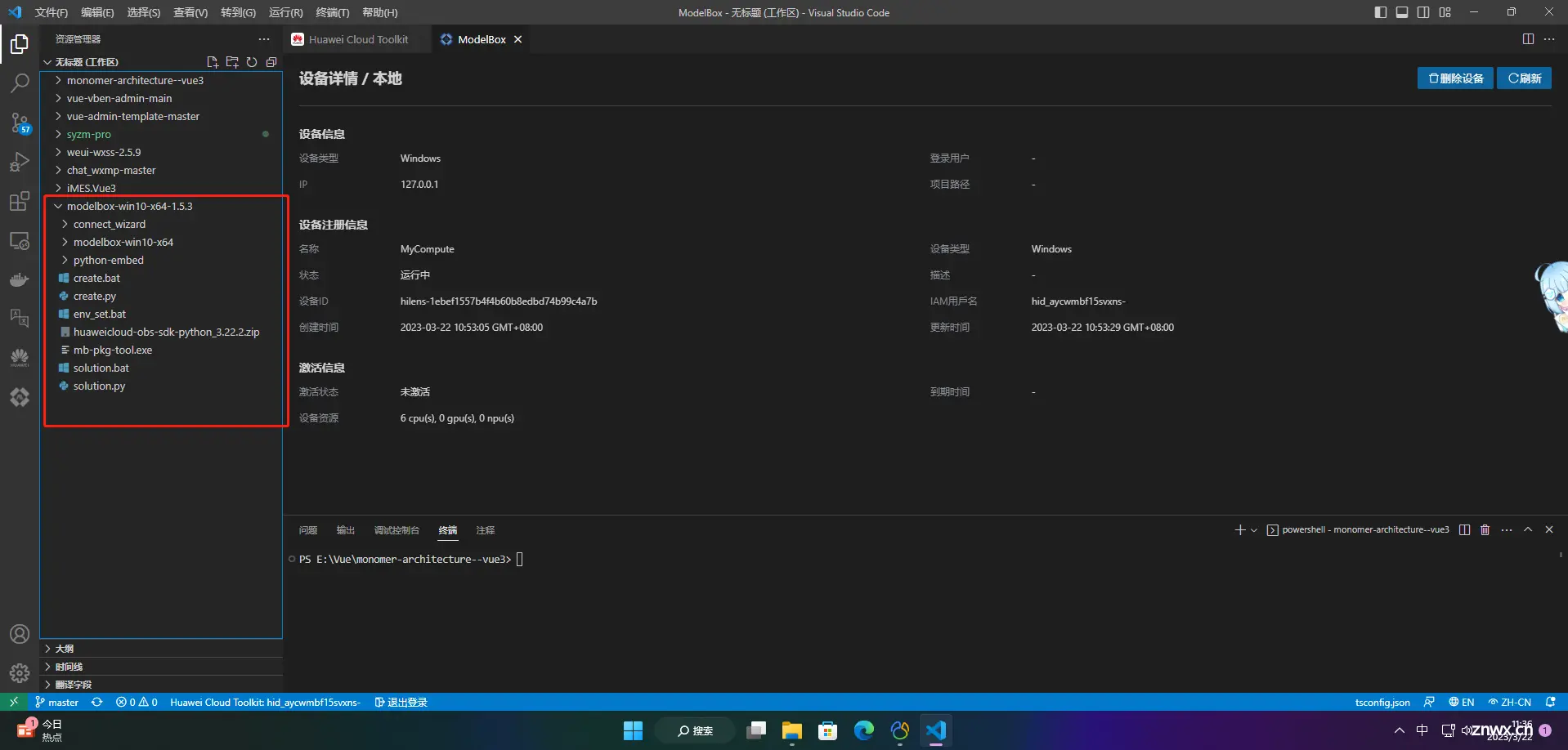
Task: Close the ModelBox tab
Action: [517, 39]
